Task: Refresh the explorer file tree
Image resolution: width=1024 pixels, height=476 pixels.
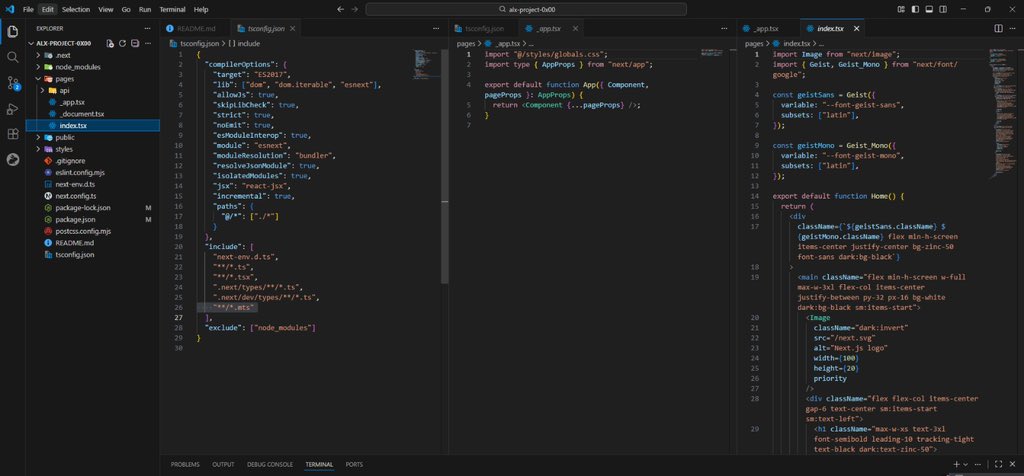Action: click(122, 43)
